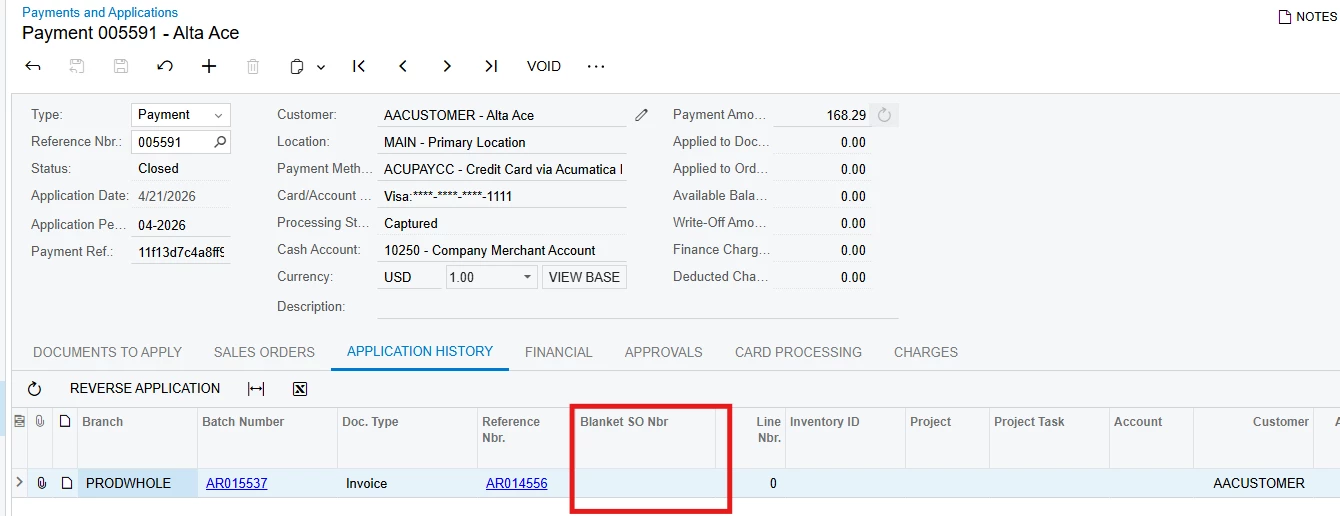Go to the first record

359,66
